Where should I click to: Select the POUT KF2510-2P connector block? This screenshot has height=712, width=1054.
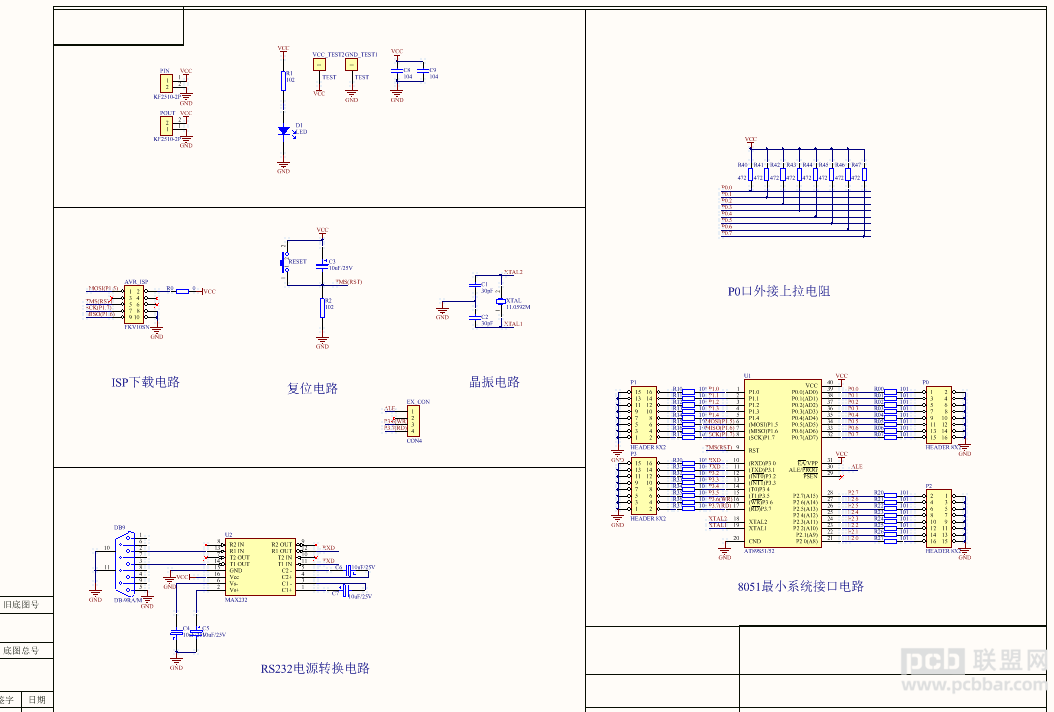tap(166, 125)
